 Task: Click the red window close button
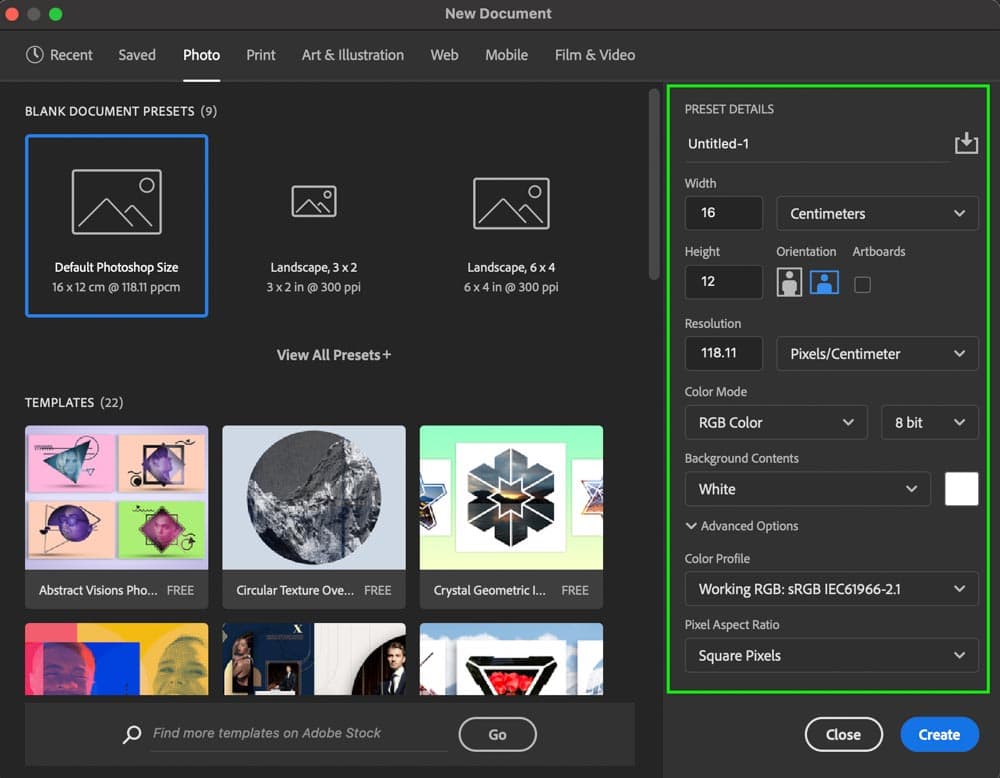click(x=11, y=14)
